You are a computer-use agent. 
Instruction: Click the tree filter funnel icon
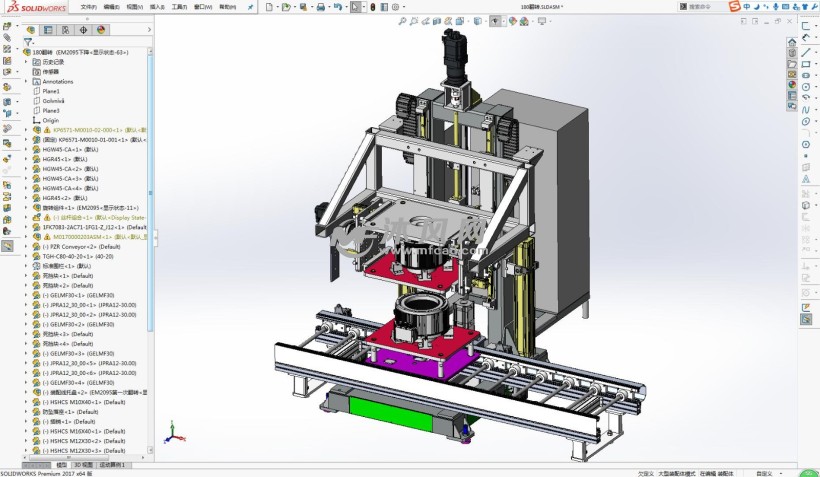[28, 42]
